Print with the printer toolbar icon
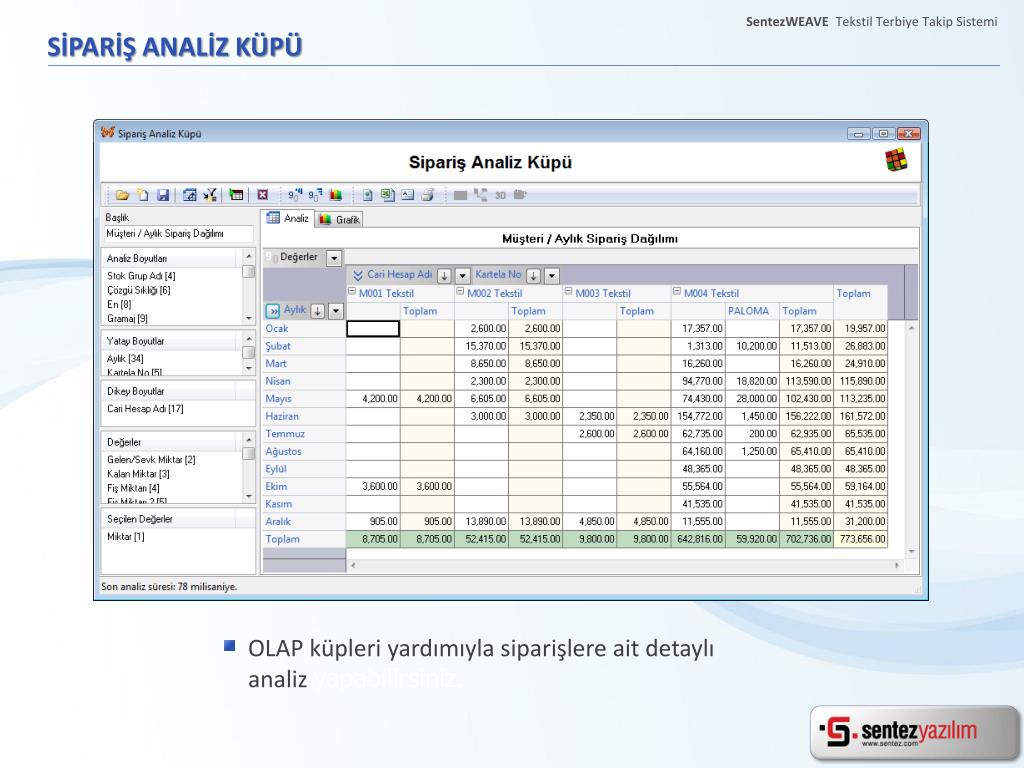 point(428,195)
